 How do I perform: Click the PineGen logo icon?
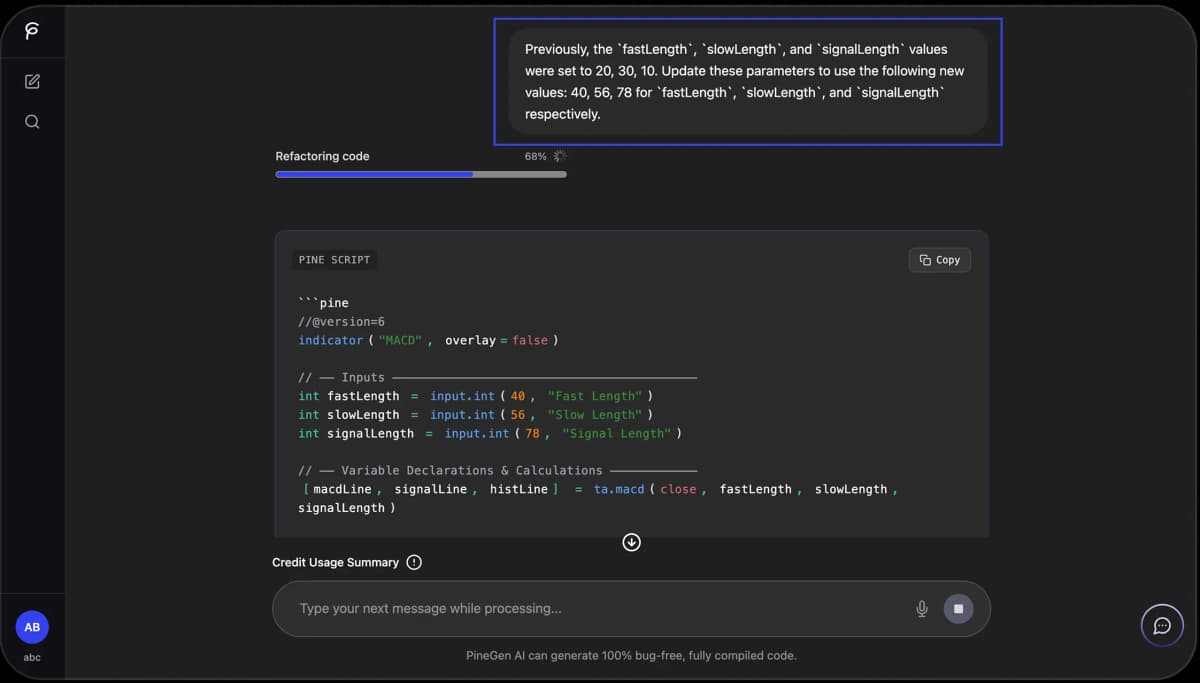point(32,30)
